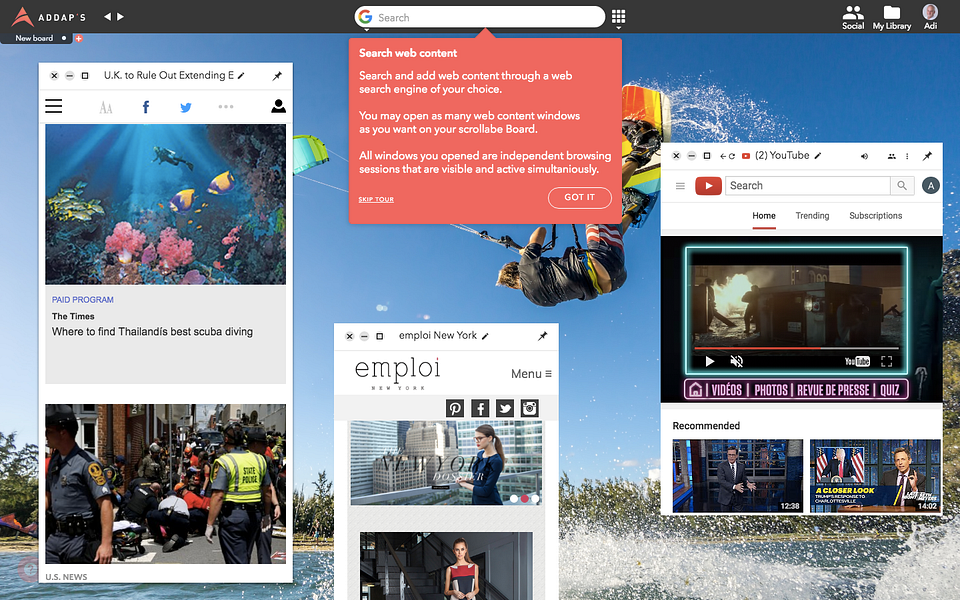Go back in the YouTube window
Screen dimensions: 960x600
point(723,157)
